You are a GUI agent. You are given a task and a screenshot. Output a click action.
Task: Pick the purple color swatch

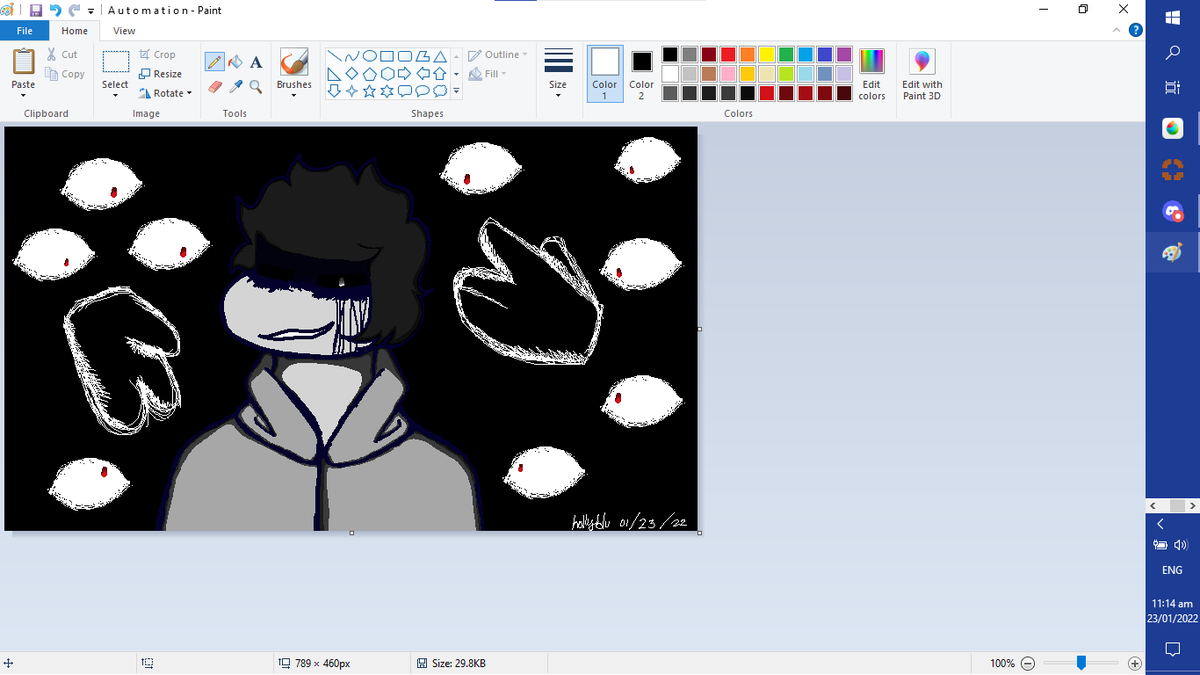point(844,55)
